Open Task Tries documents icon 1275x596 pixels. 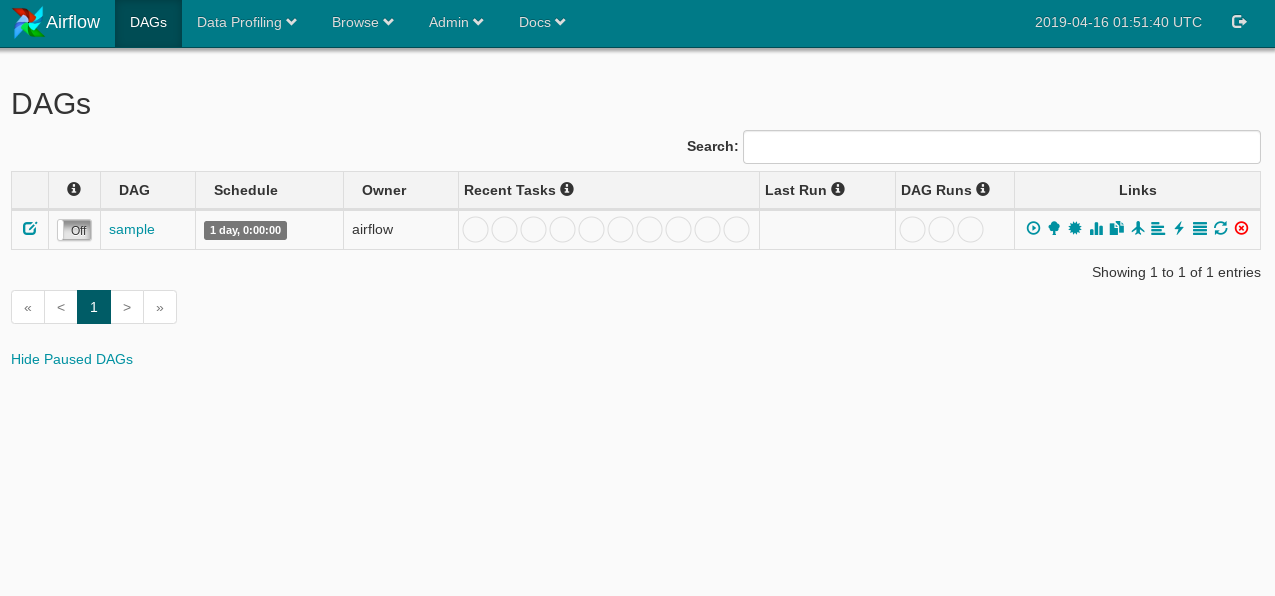[x=1117, y=228]
